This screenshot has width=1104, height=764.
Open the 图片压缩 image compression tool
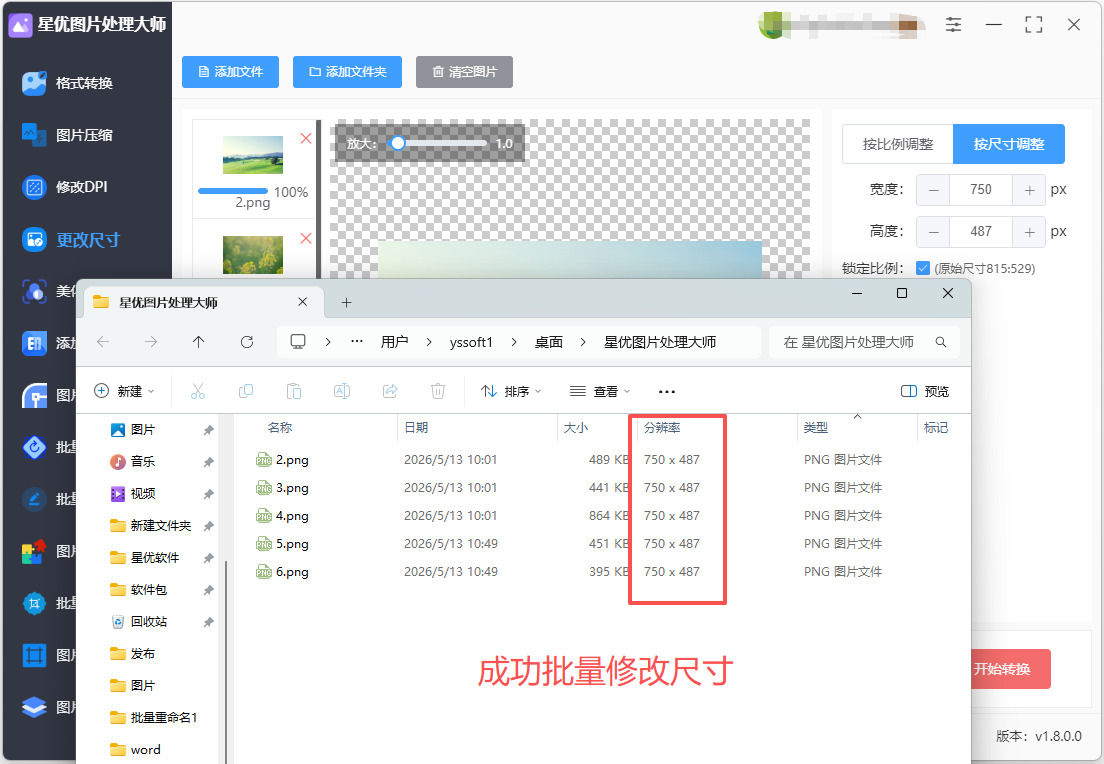click(68, 135)
